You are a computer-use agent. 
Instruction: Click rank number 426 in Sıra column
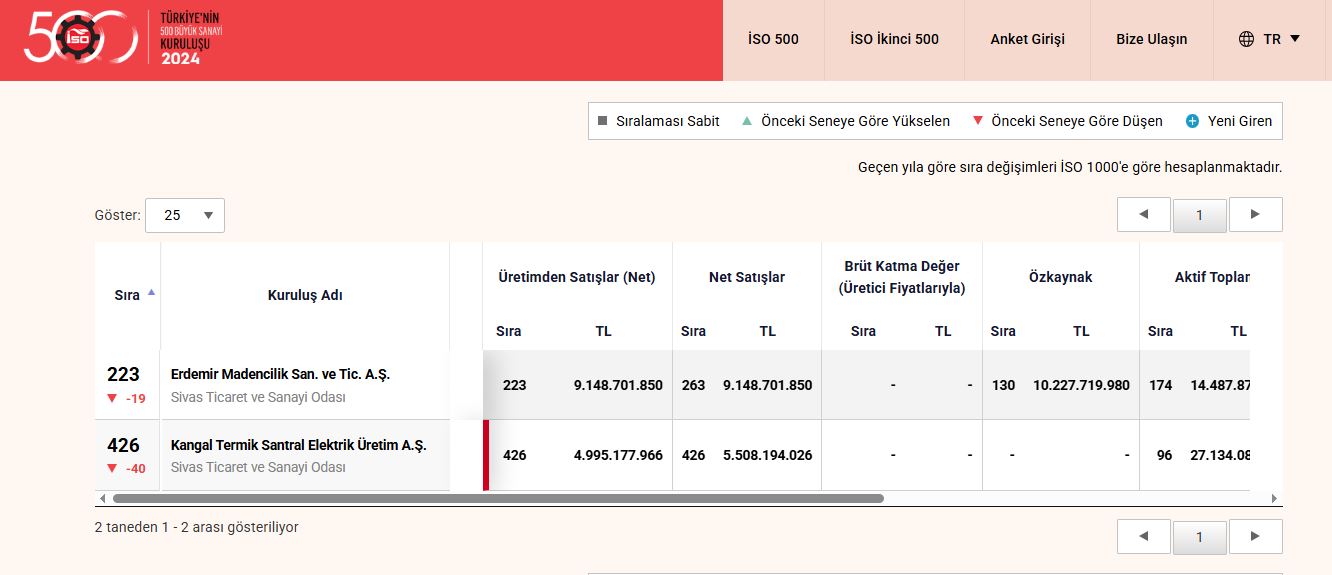click(123, 445)
